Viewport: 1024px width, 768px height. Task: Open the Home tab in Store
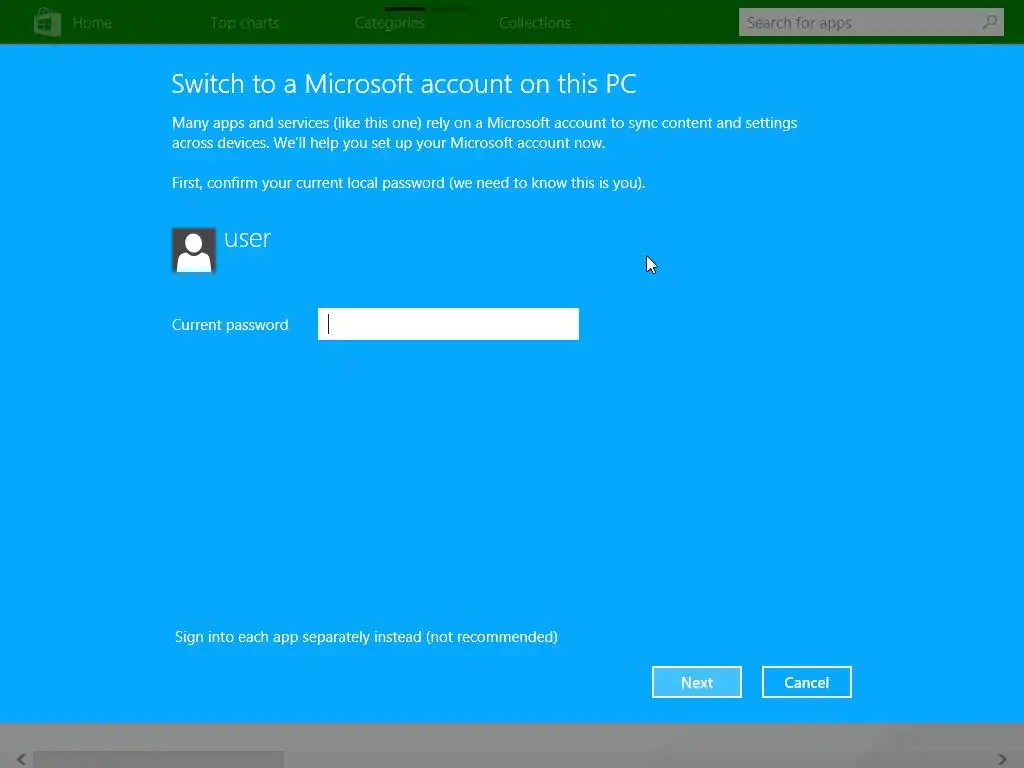coord(92,23)
